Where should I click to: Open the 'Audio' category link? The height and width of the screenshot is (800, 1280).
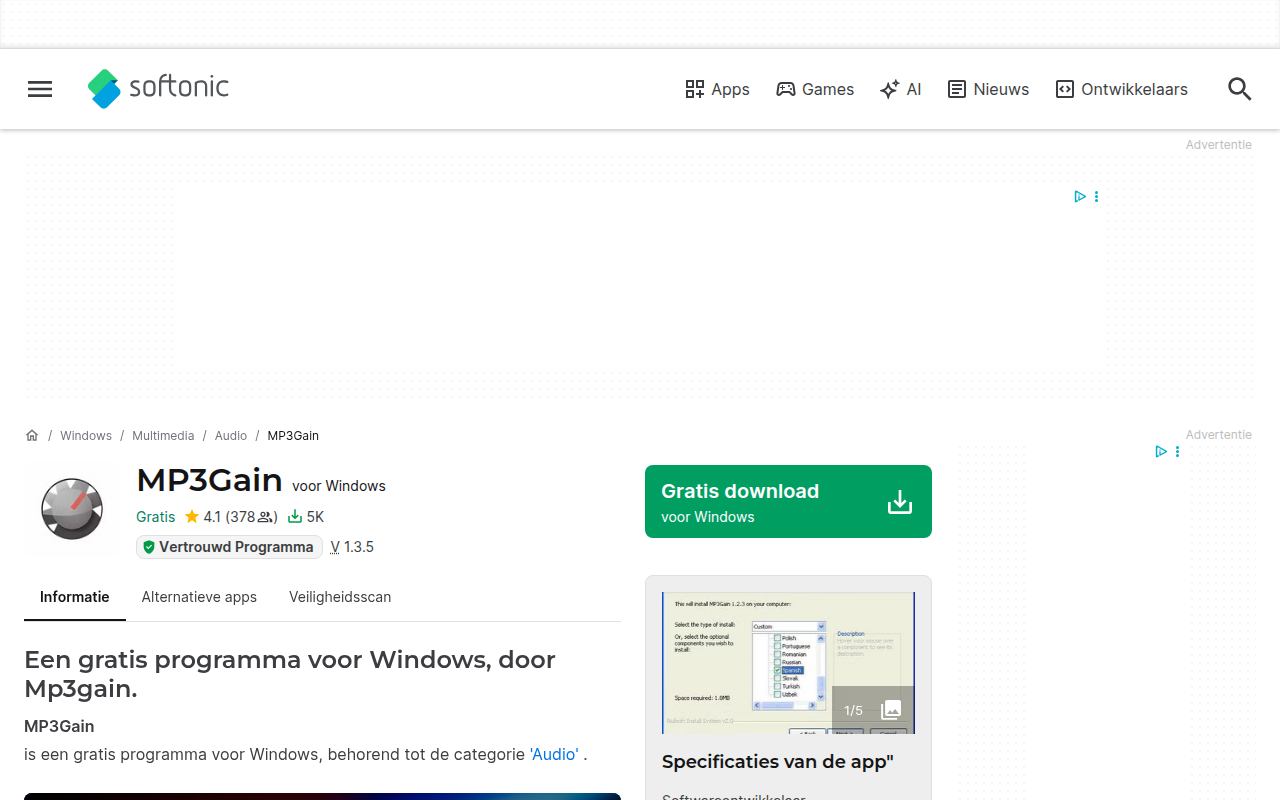coord(554,754)
